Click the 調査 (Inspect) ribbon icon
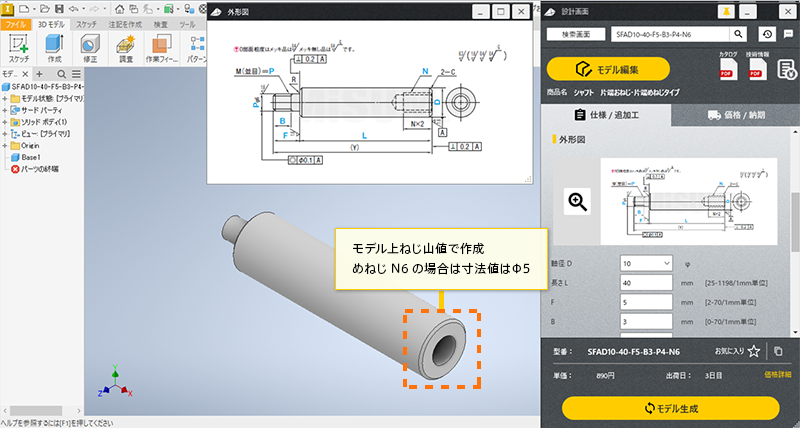The width and height of the screenshot is (800, 428). (x=125, y=47)
